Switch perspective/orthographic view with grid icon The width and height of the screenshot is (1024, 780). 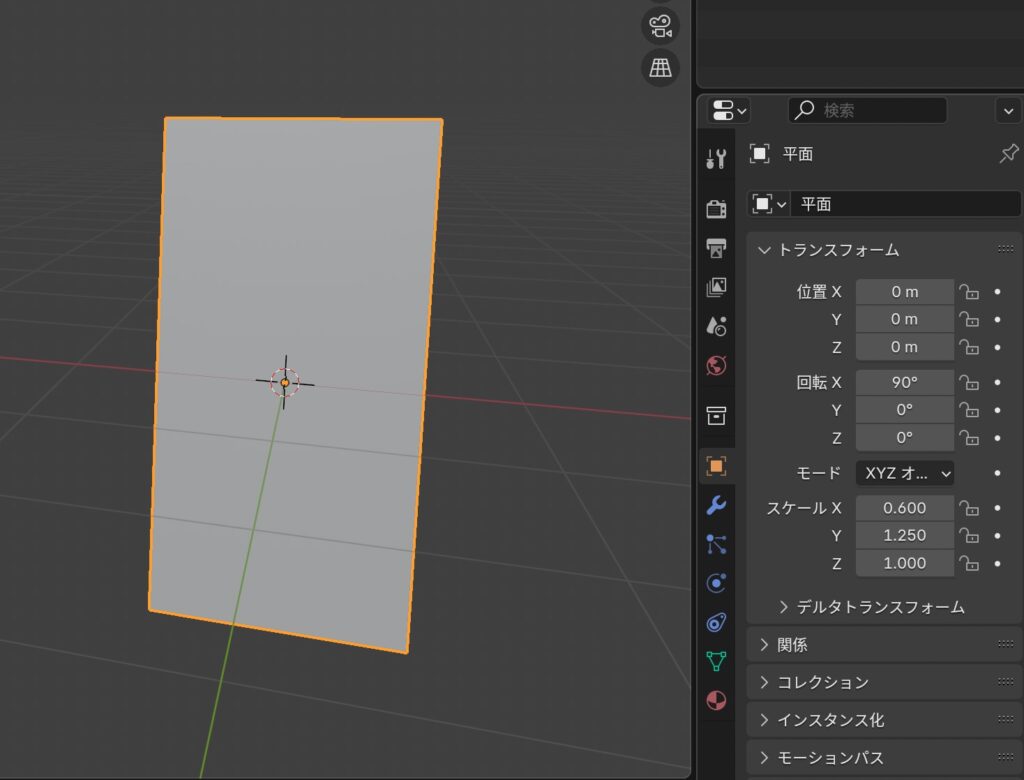pyautogui.click(x=660, y=68)
